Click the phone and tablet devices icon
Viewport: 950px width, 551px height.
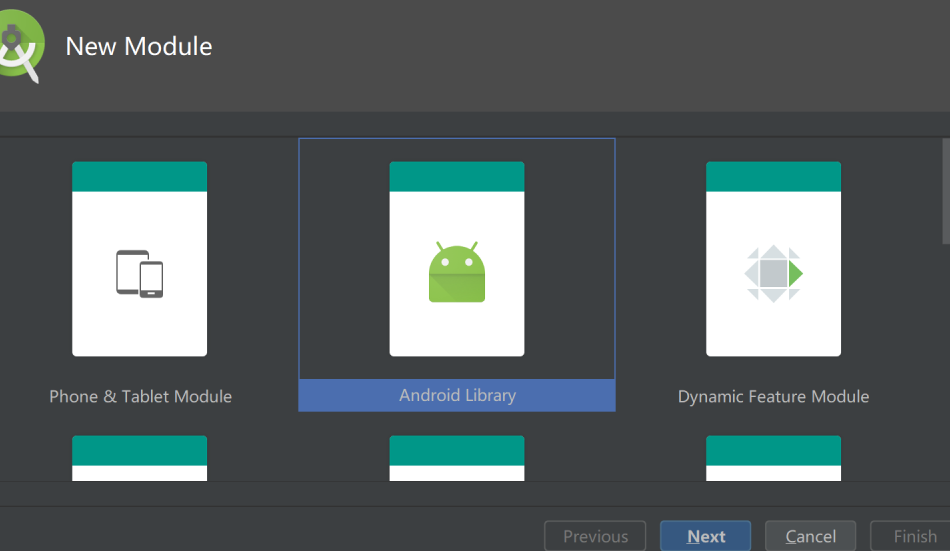tap(139, 274)
